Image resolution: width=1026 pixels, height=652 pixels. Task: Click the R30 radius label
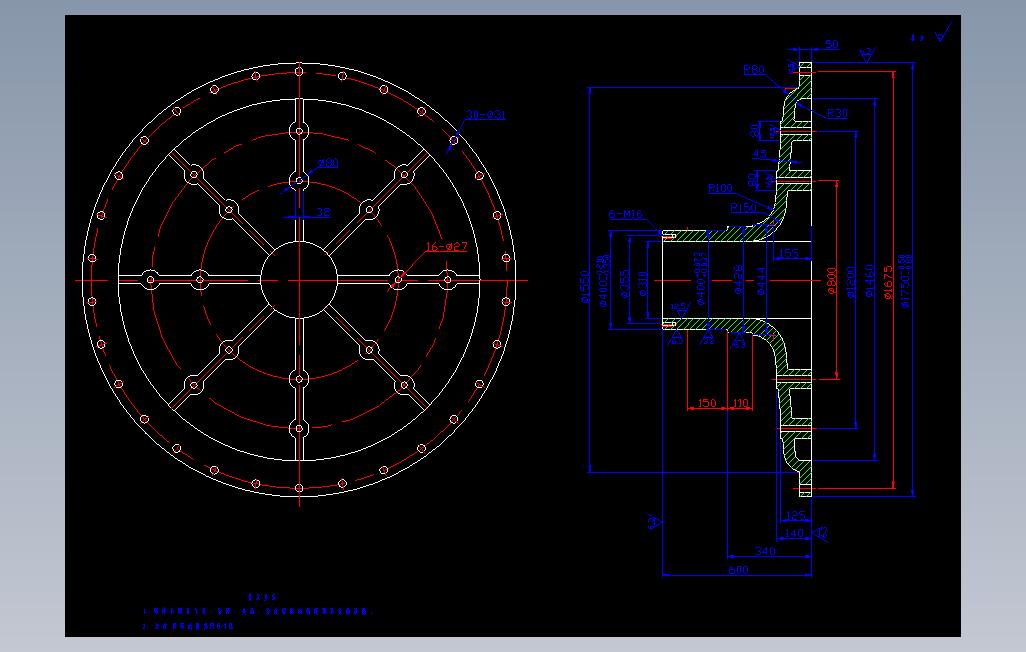pos(837,113)
